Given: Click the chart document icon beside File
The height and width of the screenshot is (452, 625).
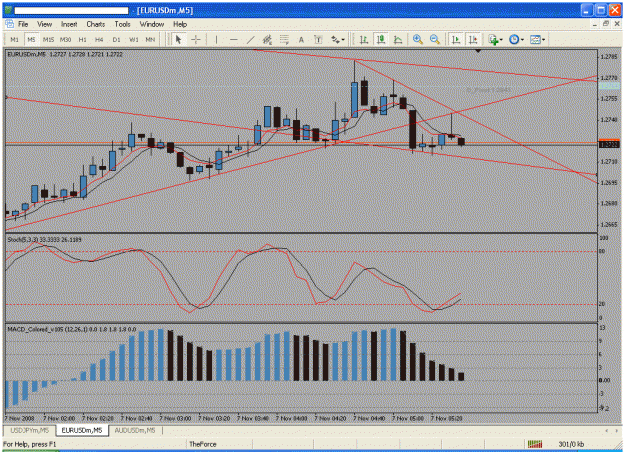Looking at the screenshot, I should 9,24.
